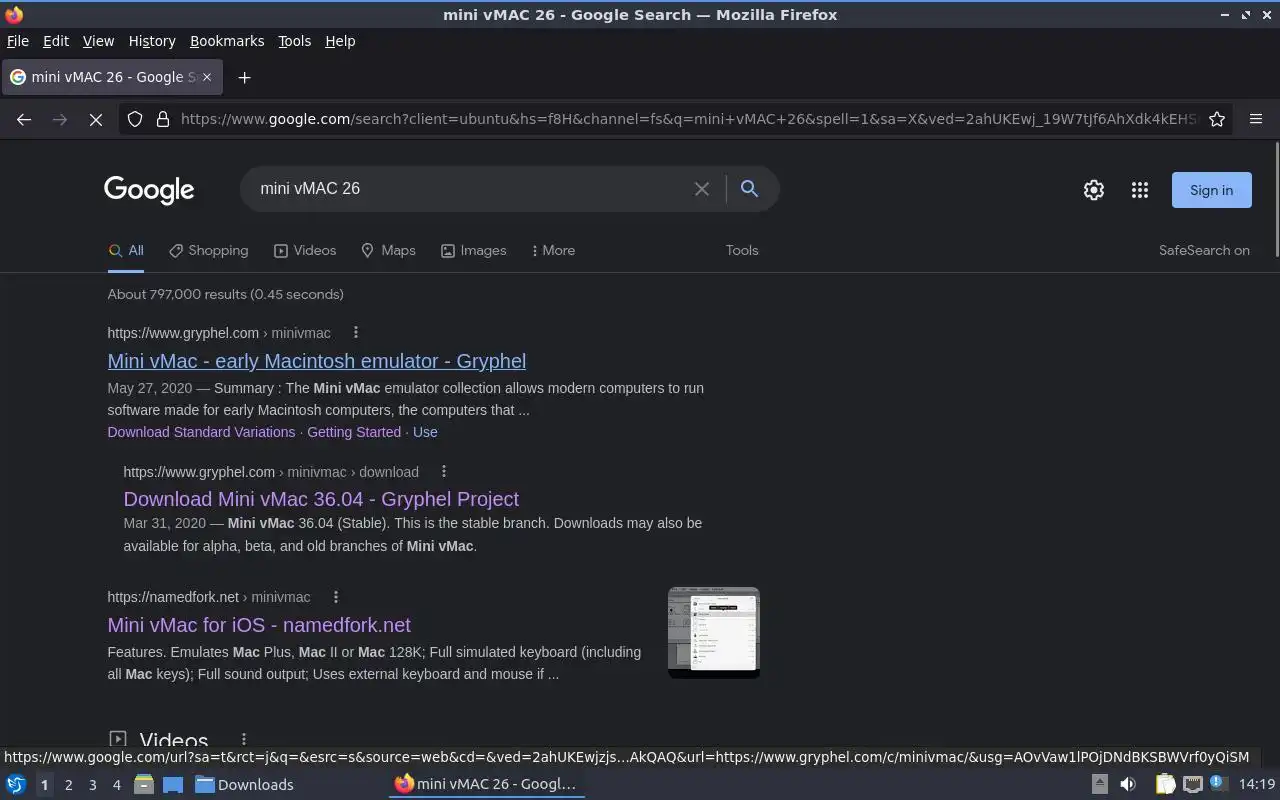The width and height of the screenshot is (1280, 800).
Task: Switch to the Videos results tab
Action: click(305, 250)
